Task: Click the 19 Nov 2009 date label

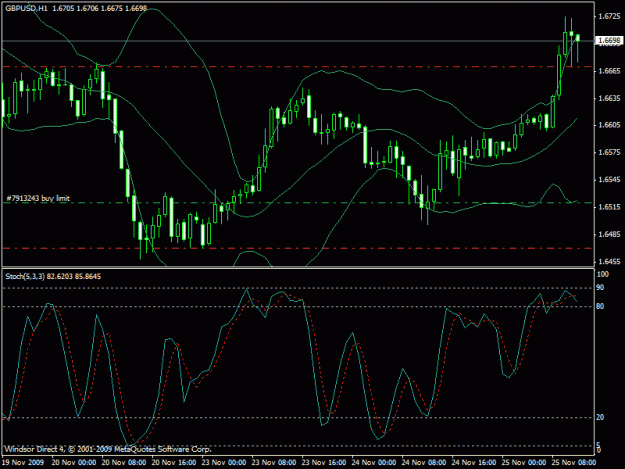Action: [23, 463]
